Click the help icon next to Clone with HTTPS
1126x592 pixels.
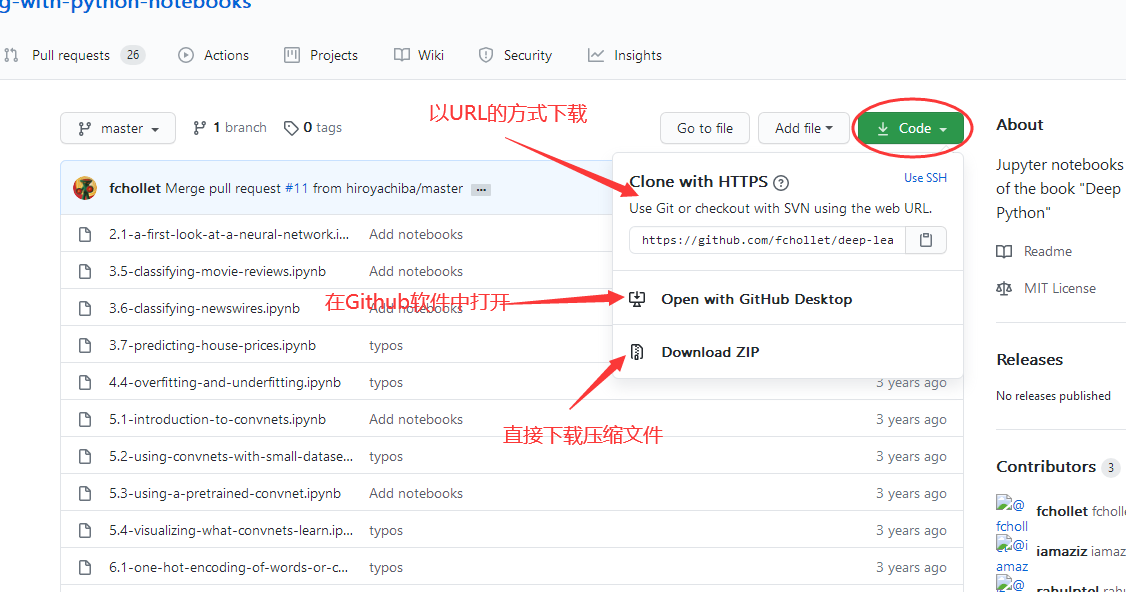click(781, 182)
